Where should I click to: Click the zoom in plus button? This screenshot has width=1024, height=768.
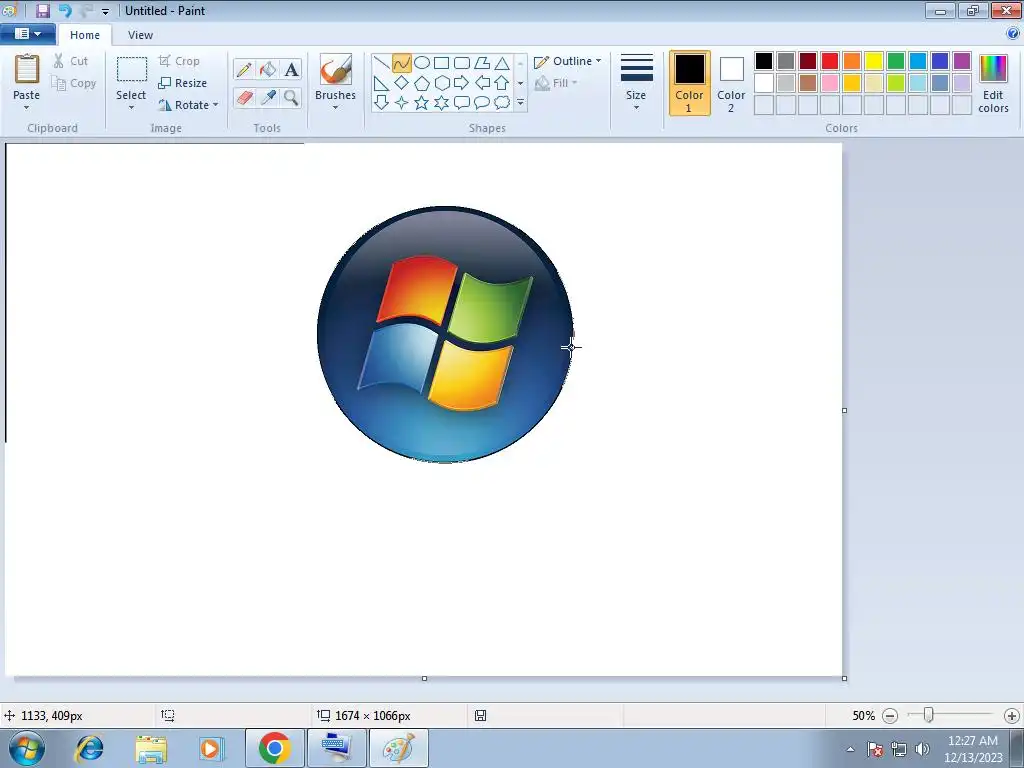pyautogui.click(x=1012, y=716)
